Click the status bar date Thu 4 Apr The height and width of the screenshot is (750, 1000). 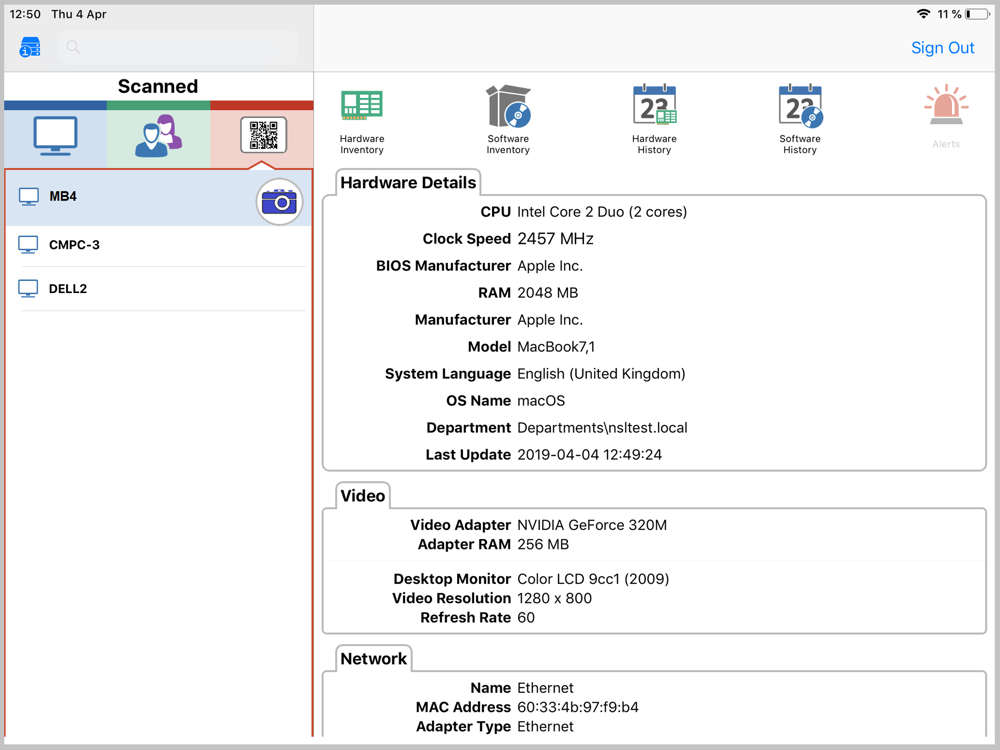[x=78, y=14]
